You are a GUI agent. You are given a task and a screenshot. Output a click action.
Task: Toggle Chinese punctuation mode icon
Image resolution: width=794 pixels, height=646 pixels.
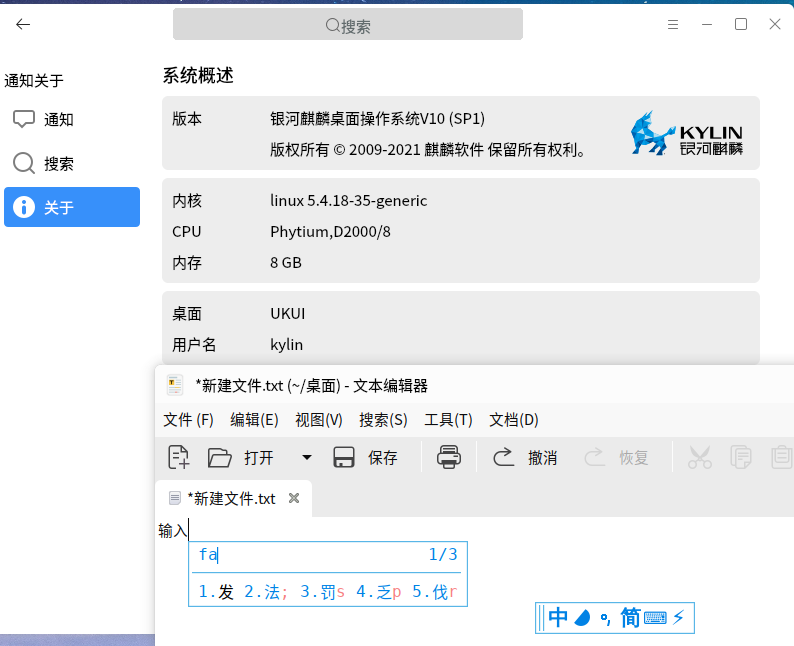click(606, 619)
